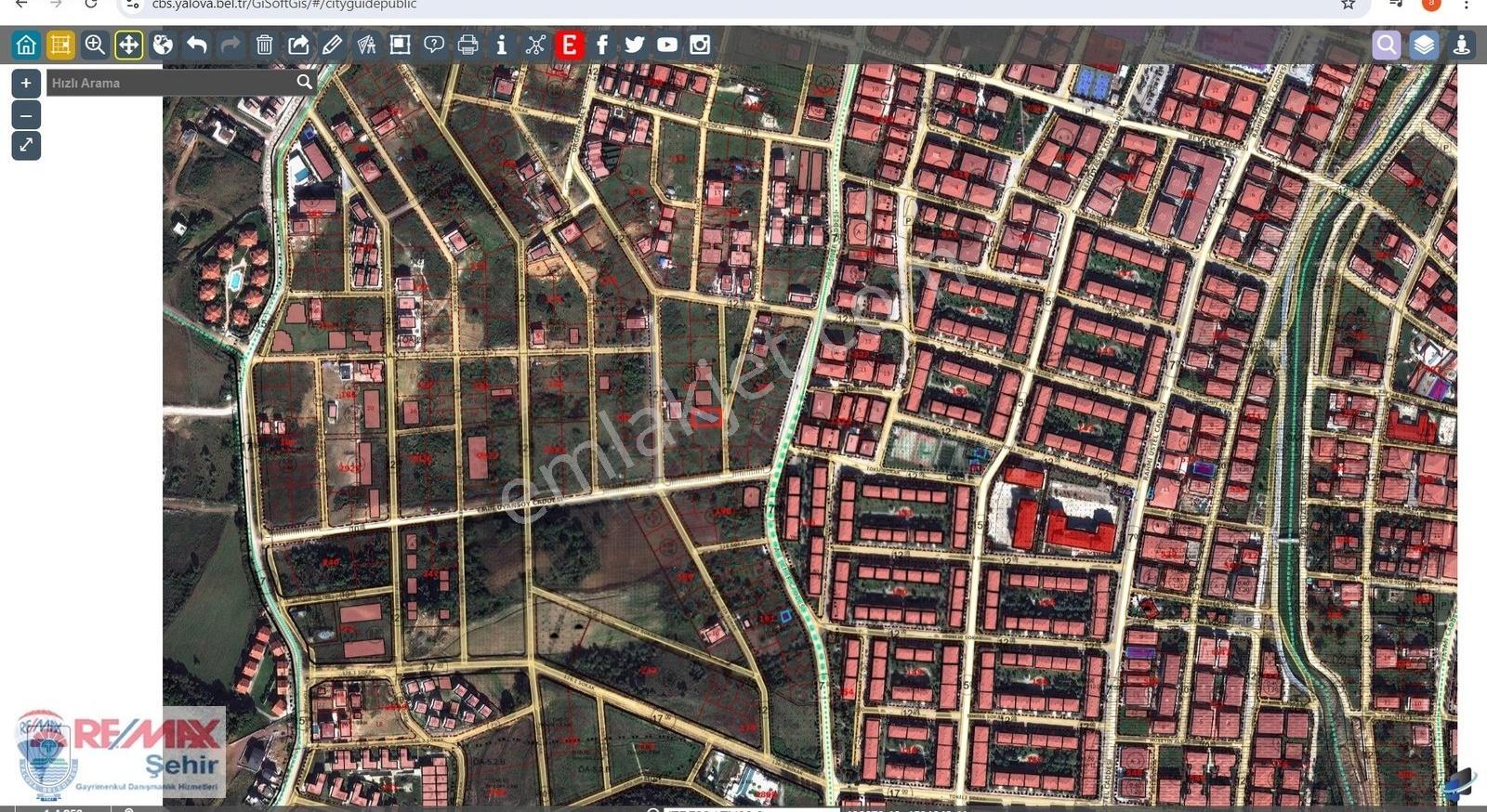Share the map with the share icon

tap(298, 45)
